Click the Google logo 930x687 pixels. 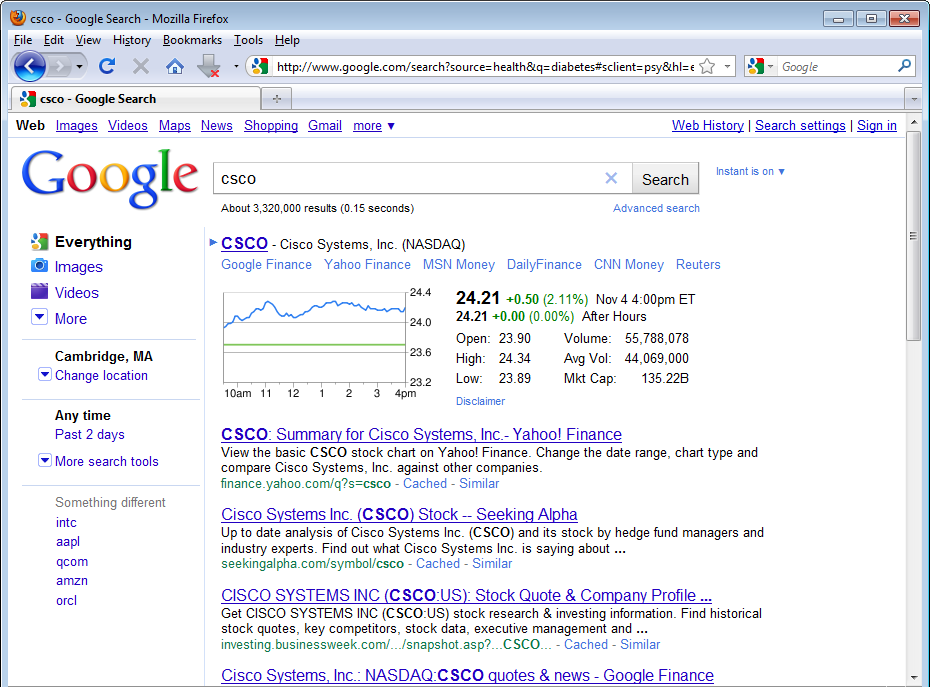(110, 179)
